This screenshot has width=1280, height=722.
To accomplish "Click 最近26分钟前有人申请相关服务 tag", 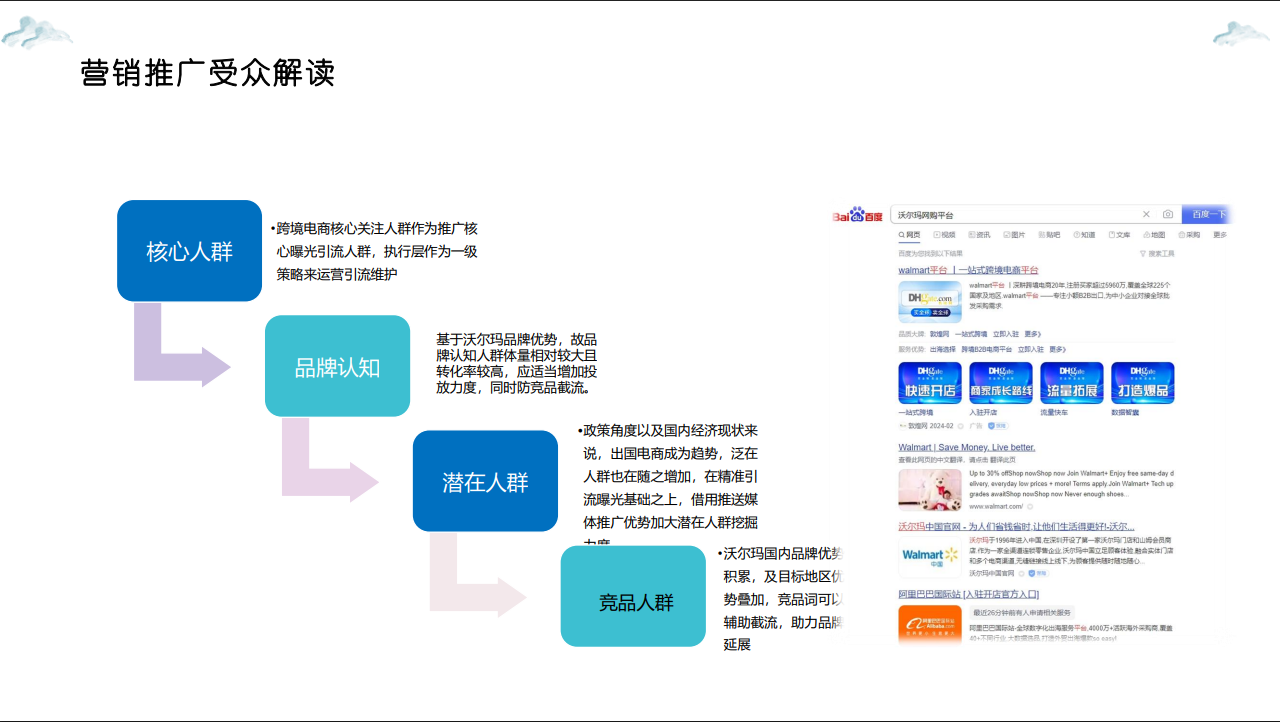I will click(x=1022, y=612).
